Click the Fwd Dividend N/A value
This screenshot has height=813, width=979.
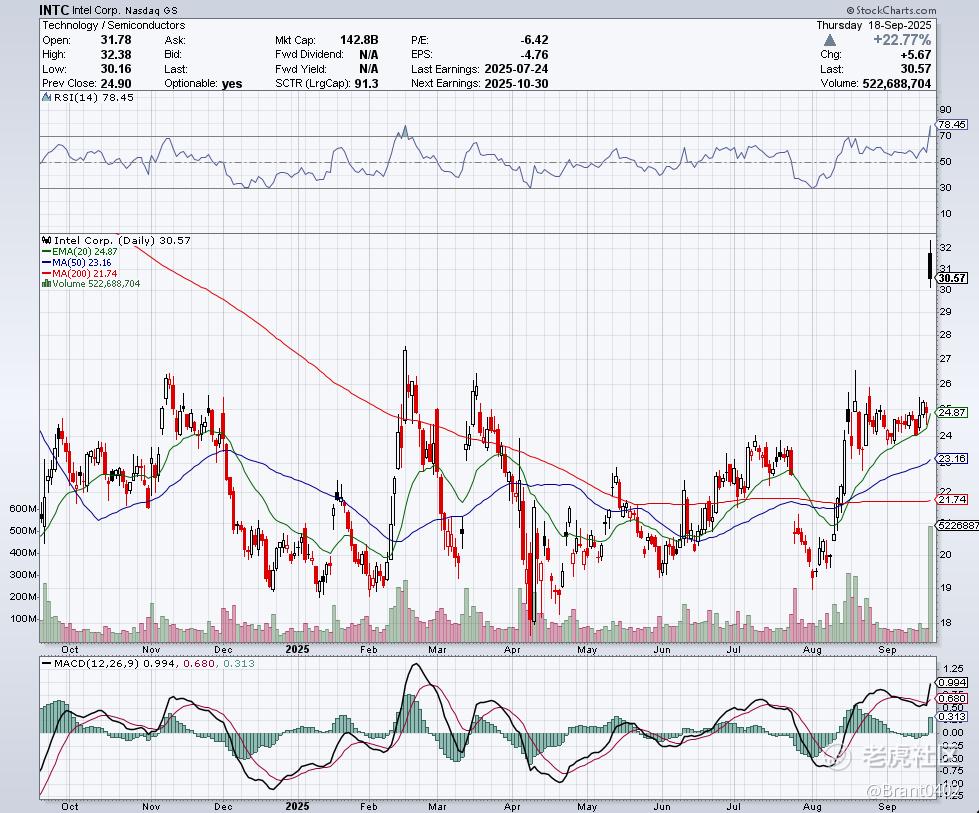click(x=368, y=54)
